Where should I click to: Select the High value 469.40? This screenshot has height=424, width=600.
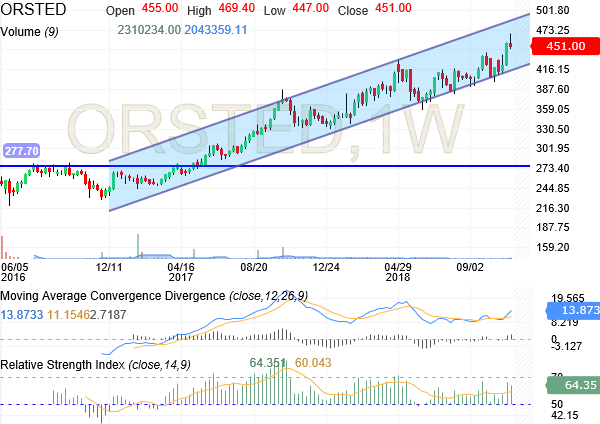pos(237,8)
